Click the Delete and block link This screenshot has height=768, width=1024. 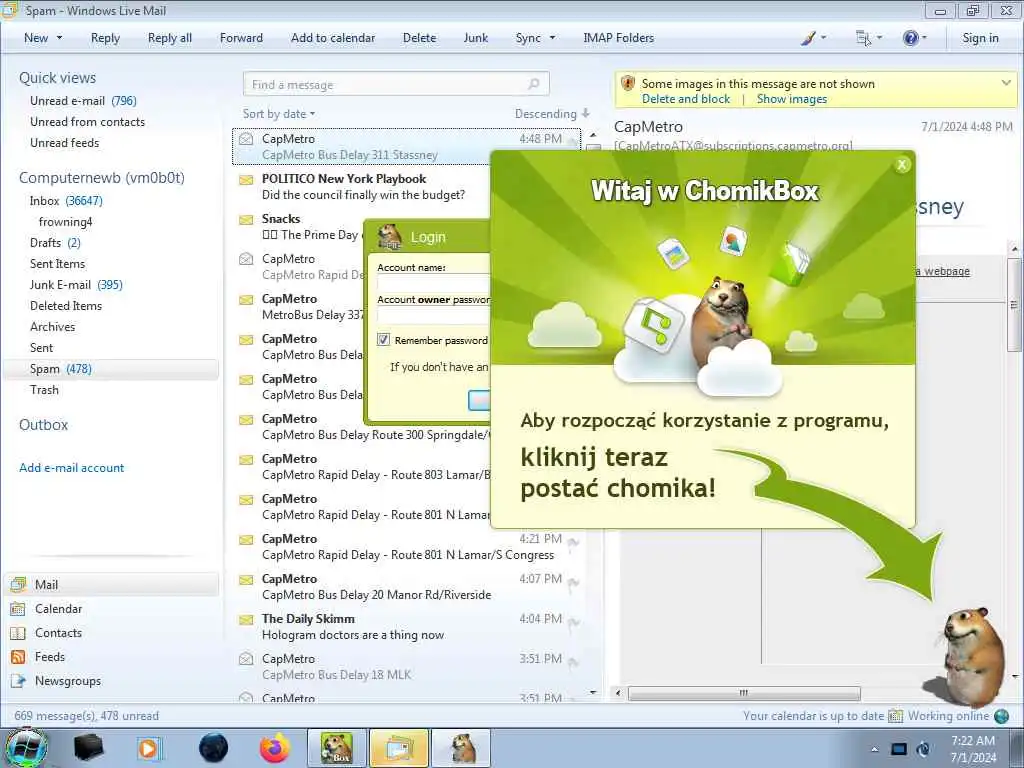pos(686,99)
